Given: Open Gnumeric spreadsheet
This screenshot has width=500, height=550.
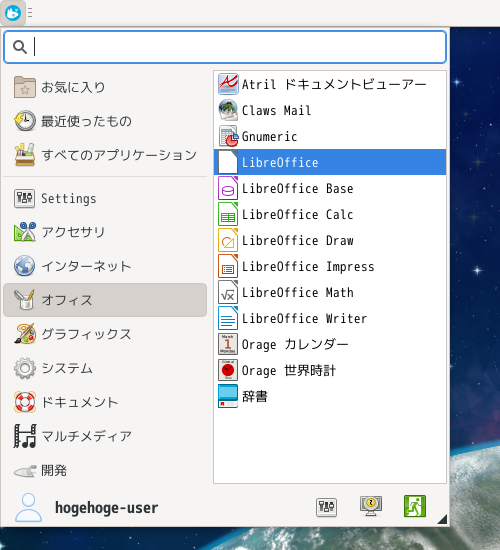Looking at the screenshot, I should point(330,136).
